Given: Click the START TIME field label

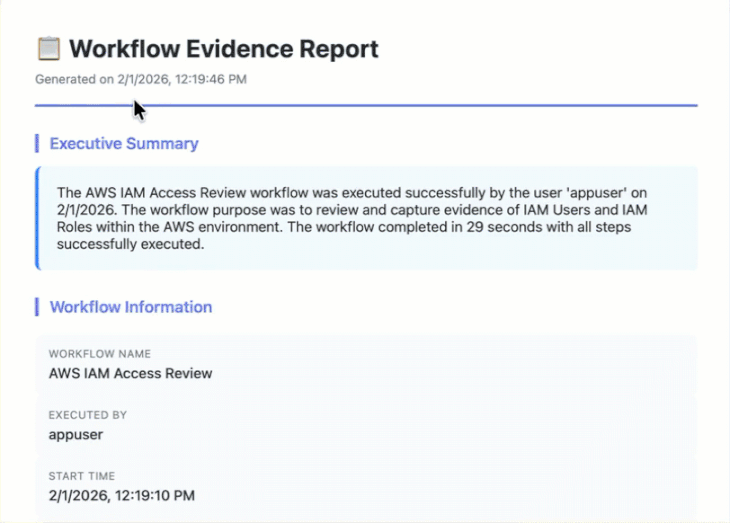Looking at the screenshot, I should 82,476.
